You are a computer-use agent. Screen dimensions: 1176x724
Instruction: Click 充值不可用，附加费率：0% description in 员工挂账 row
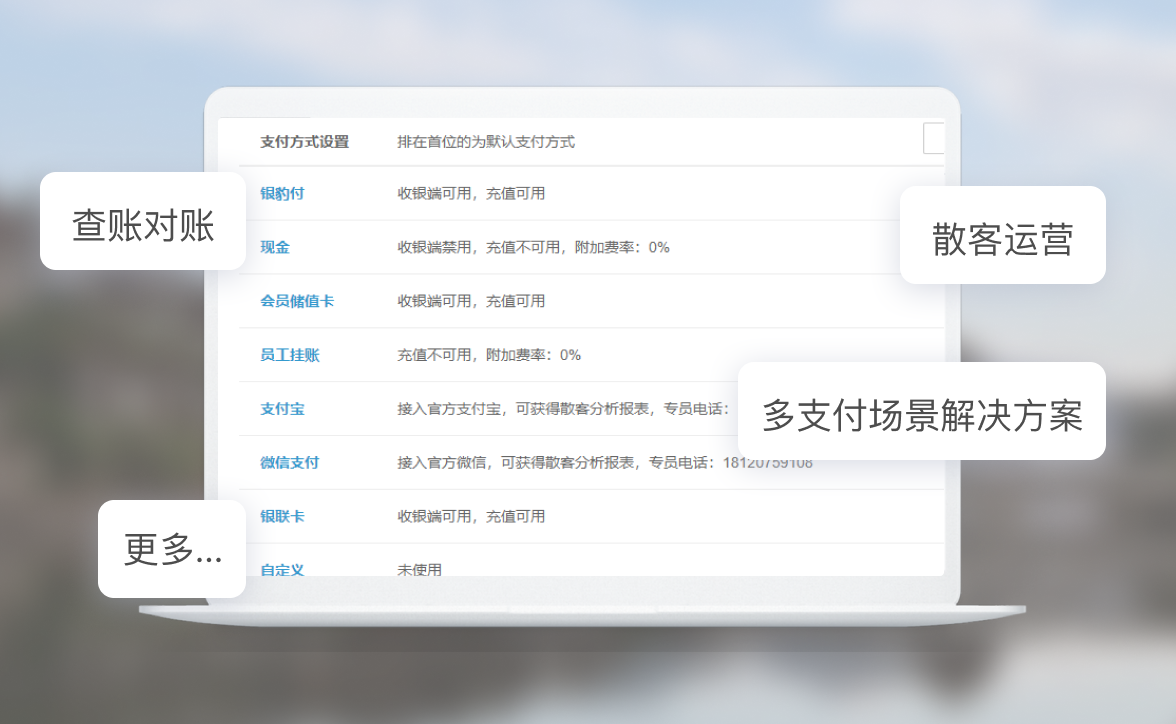(489, 355)
